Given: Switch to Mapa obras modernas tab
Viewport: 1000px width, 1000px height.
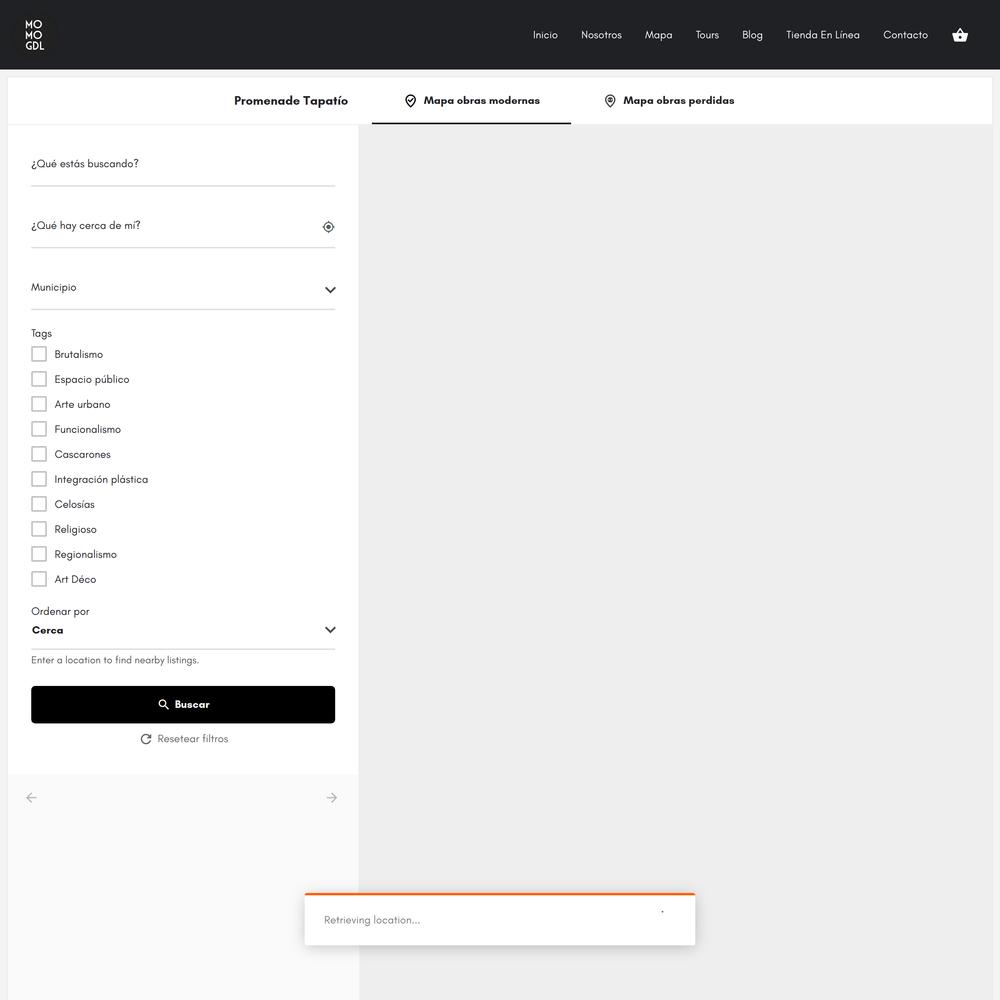Looking at the screenshot, I should coord(471,101).
